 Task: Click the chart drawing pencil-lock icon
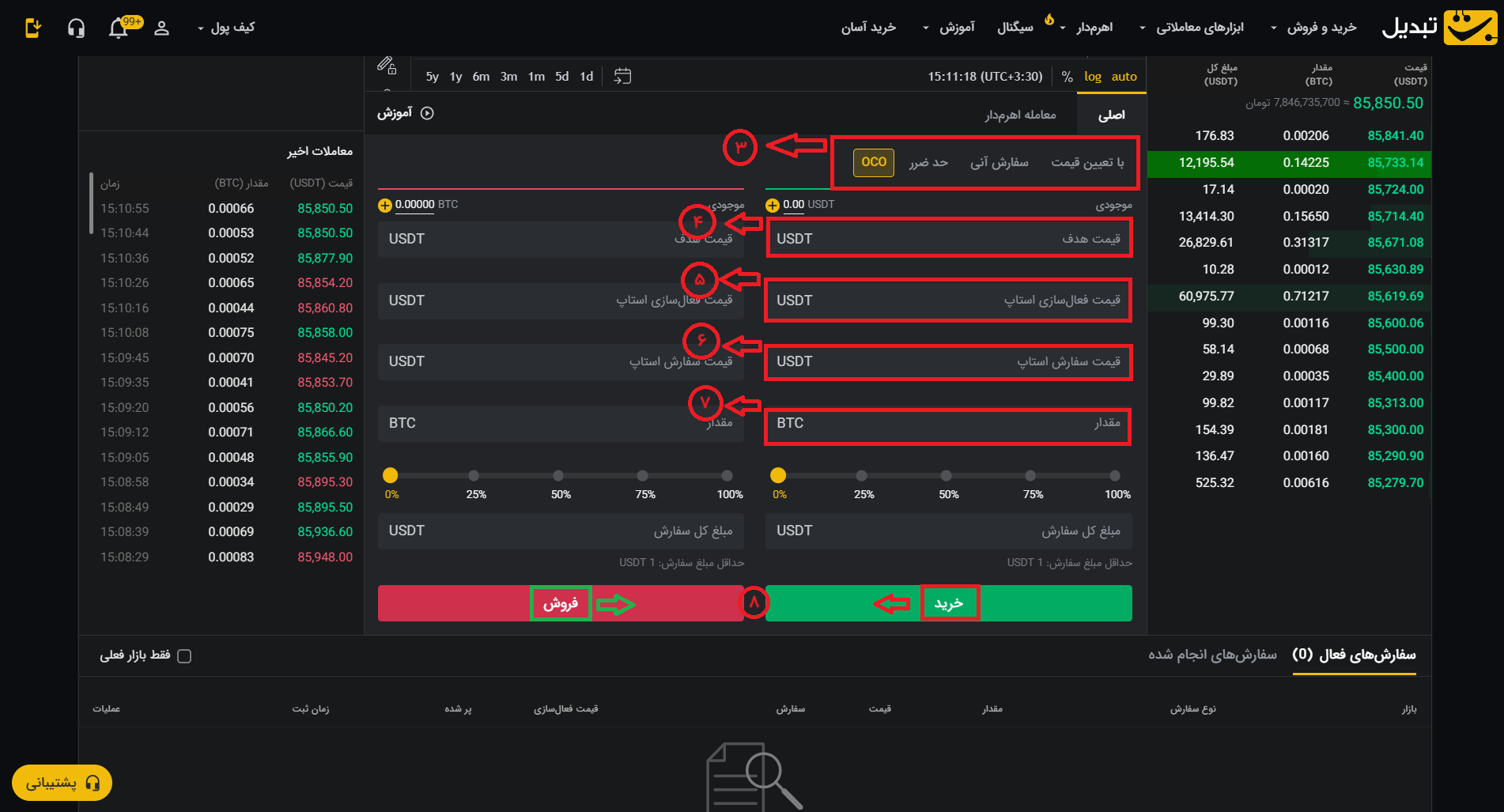387,65
